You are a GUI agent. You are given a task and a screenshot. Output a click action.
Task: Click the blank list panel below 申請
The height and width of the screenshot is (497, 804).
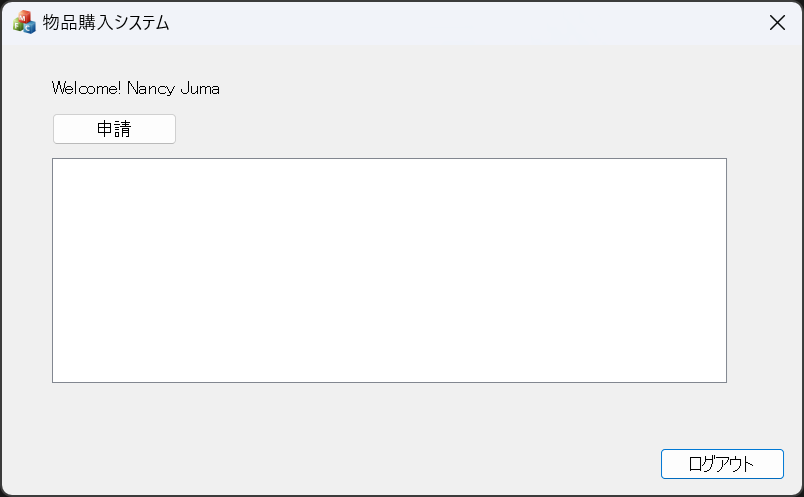click(x=389, y=270)
